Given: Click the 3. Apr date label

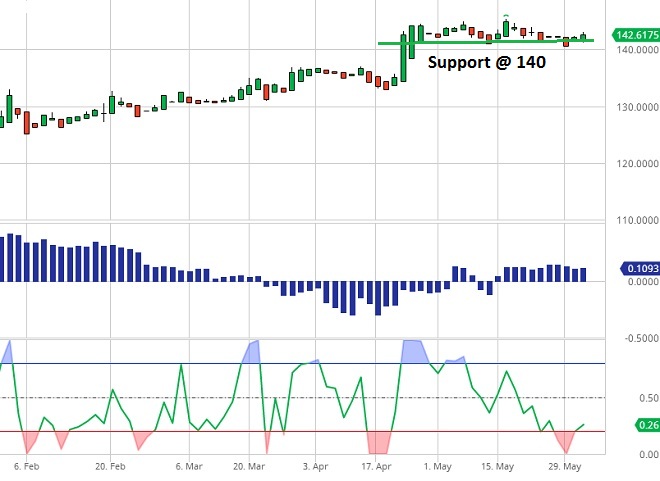Looking at the screenshot, I should tap(315, 466).
